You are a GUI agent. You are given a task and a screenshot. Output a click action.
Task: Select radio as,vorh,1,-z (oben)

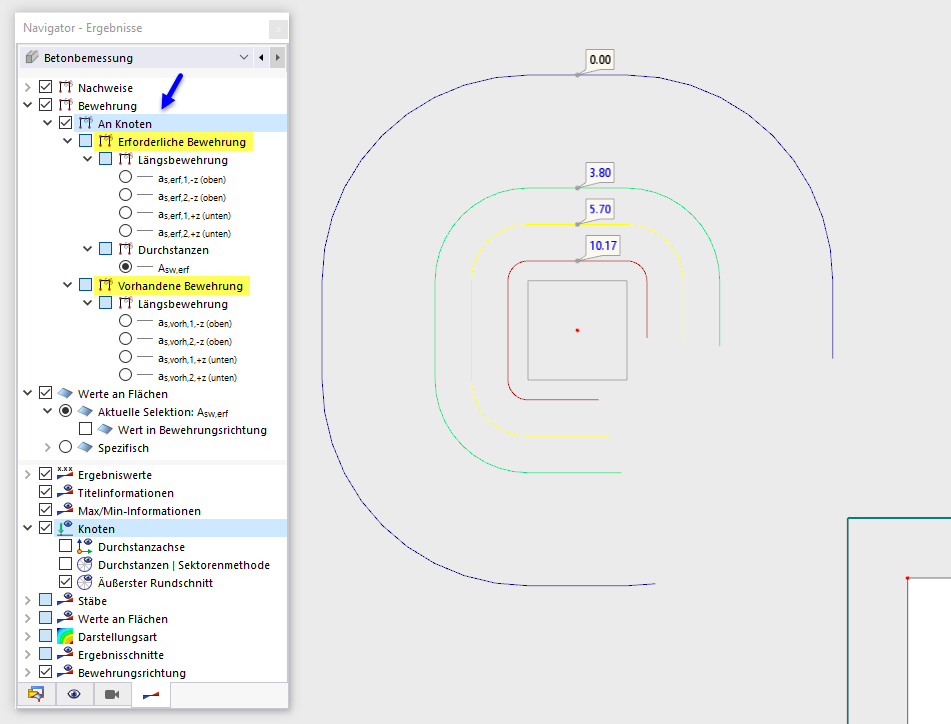click(x=126, y=321)
